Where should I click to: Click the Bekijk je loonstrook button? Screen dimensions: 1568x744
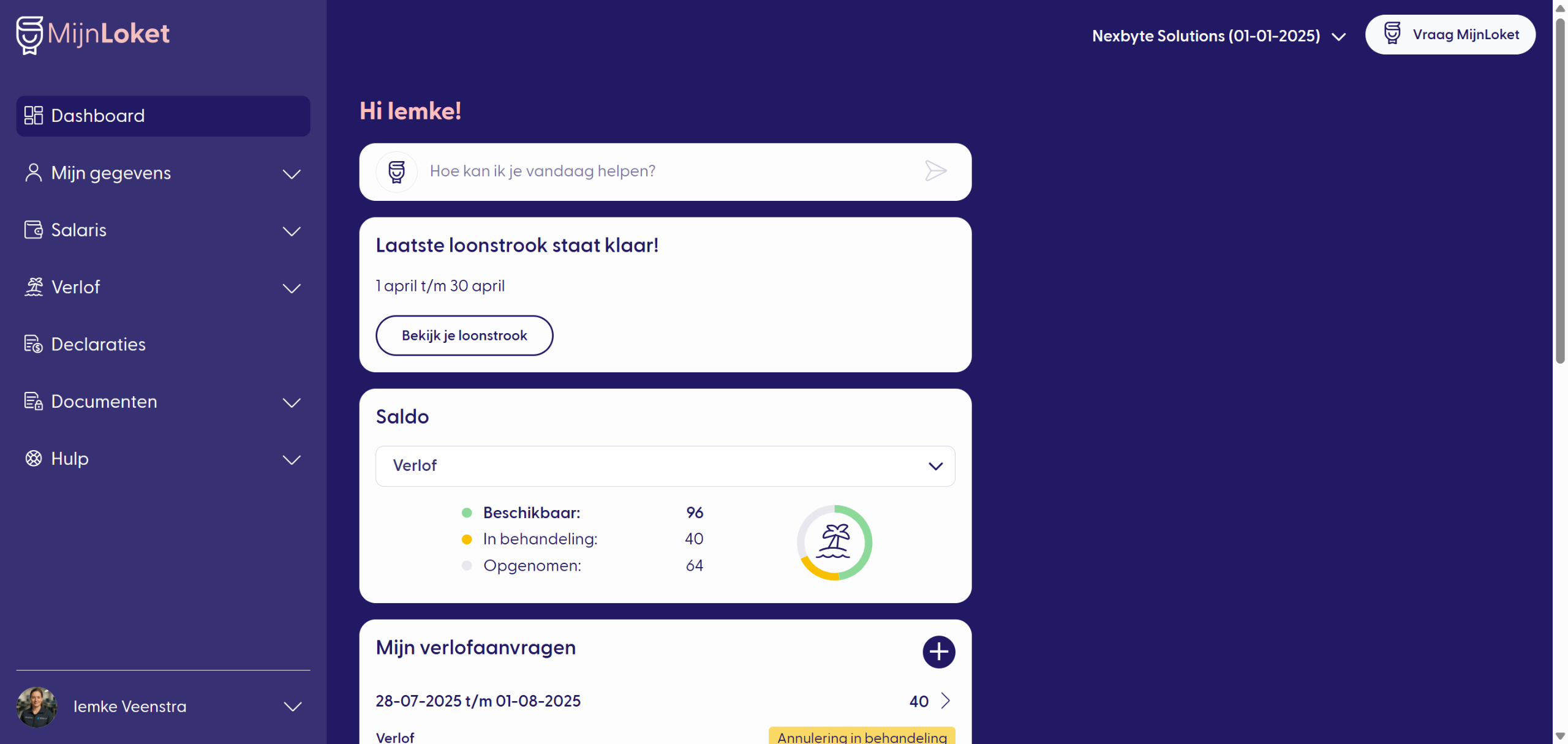coord(464,336)
